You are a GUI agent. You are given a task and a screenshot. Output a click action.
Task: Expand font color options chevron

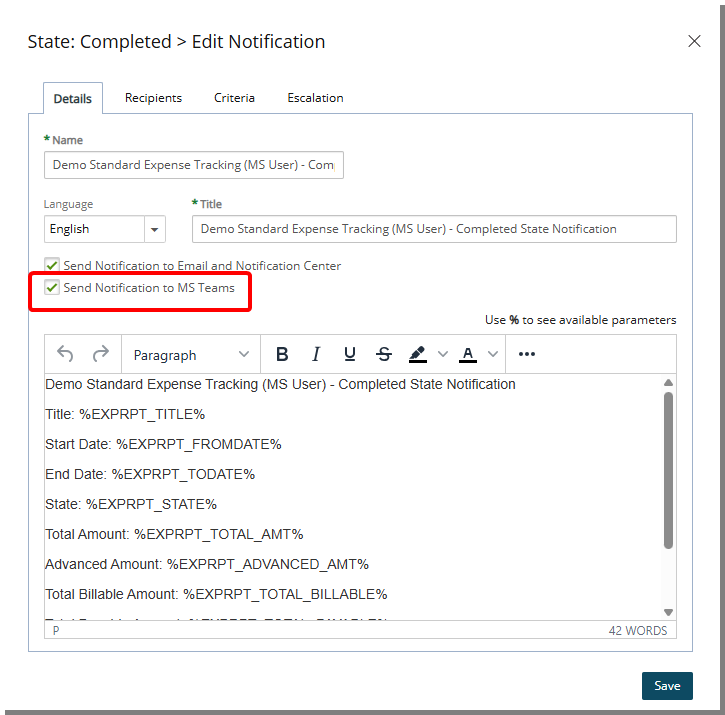tap(493, 354)
